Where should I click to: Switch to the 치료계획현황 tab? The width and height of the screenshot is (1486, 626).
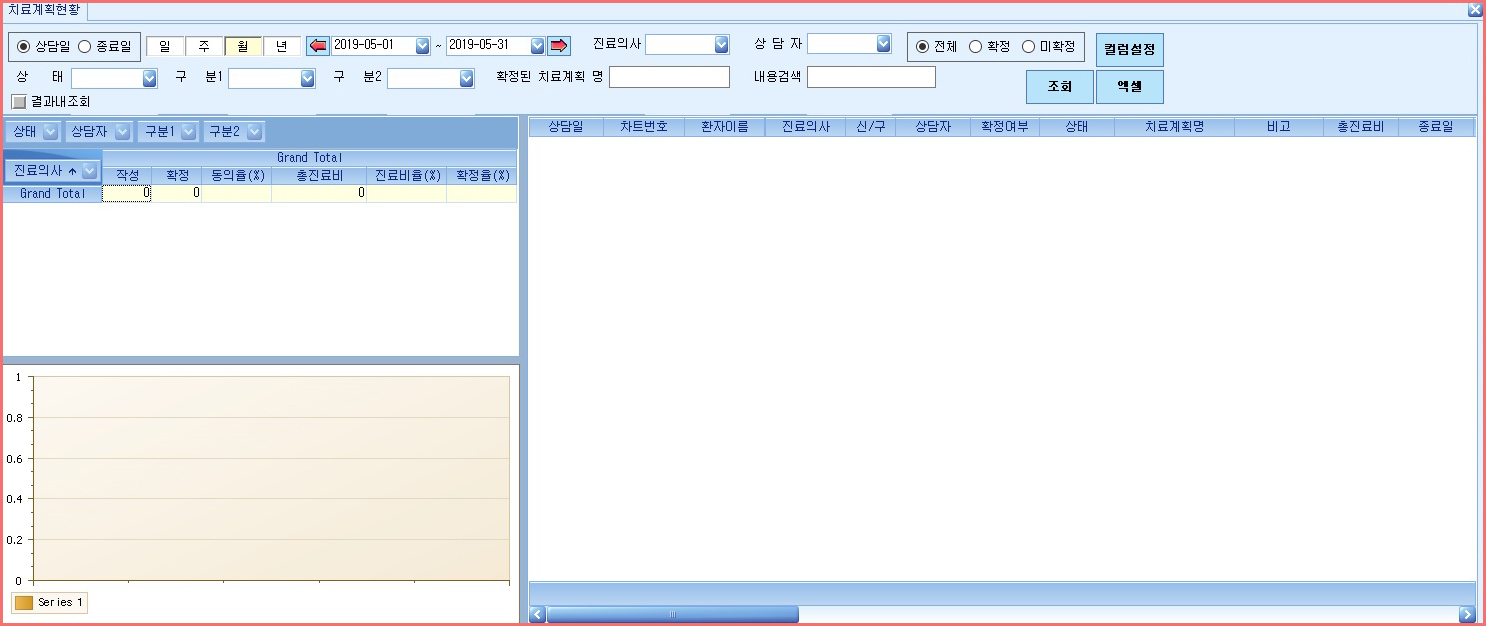[x=43, y=11]
